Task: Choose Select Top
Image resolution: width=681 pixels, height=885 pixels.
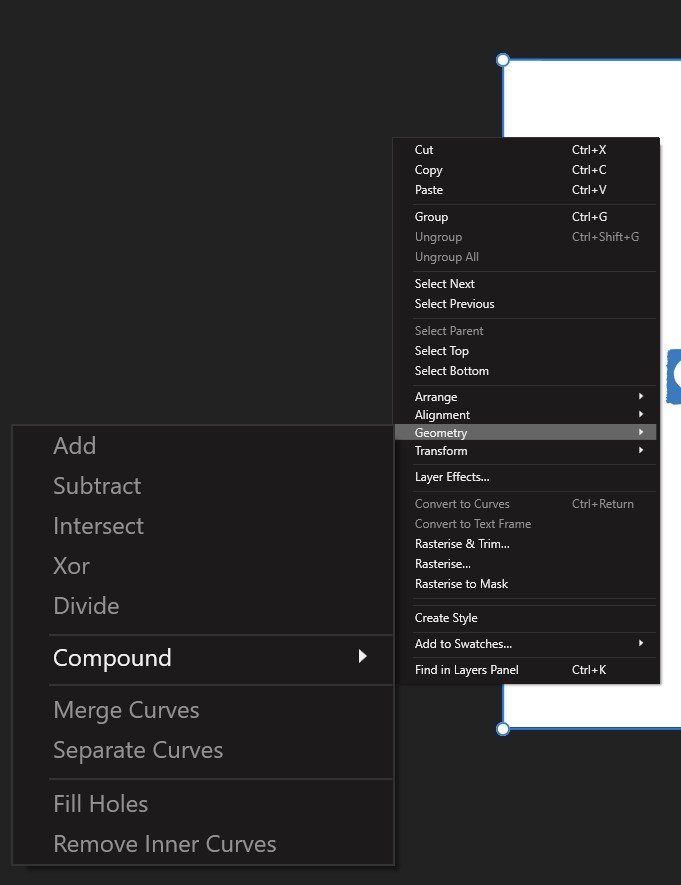Action: pos(526,351)
